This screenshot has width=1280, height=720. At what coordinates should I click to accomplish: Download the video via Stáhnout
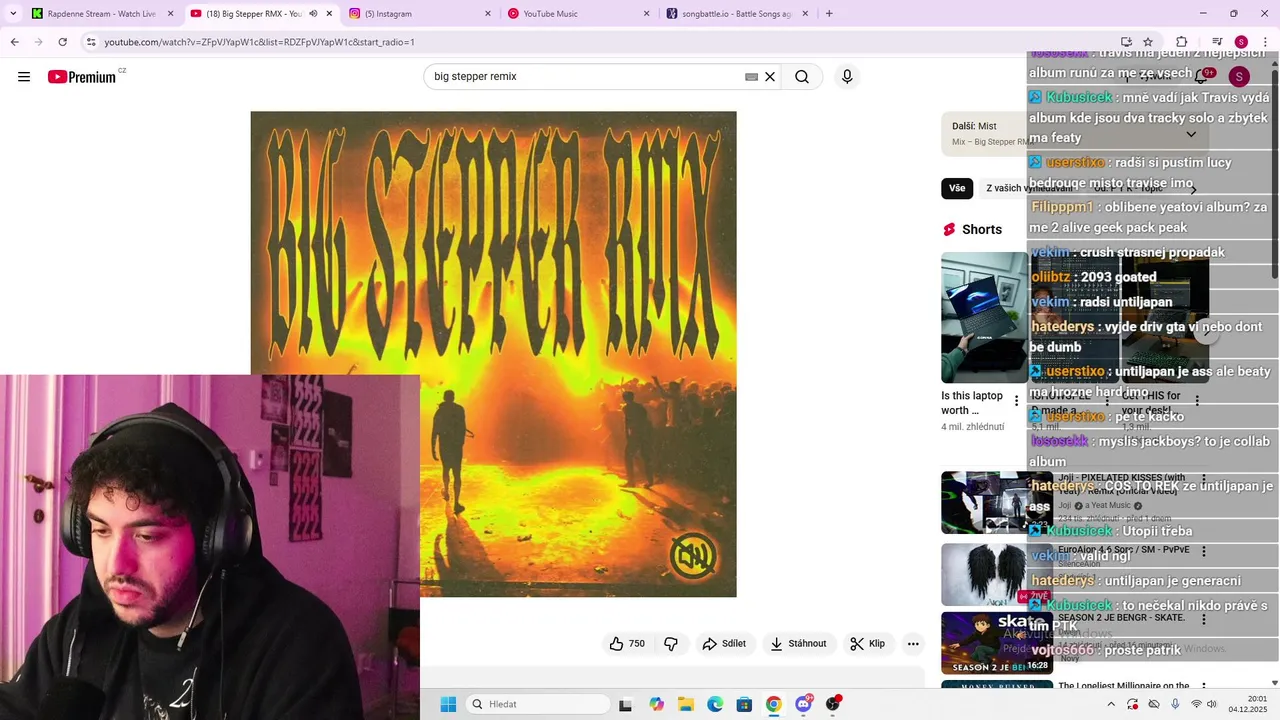pos(798,644)
